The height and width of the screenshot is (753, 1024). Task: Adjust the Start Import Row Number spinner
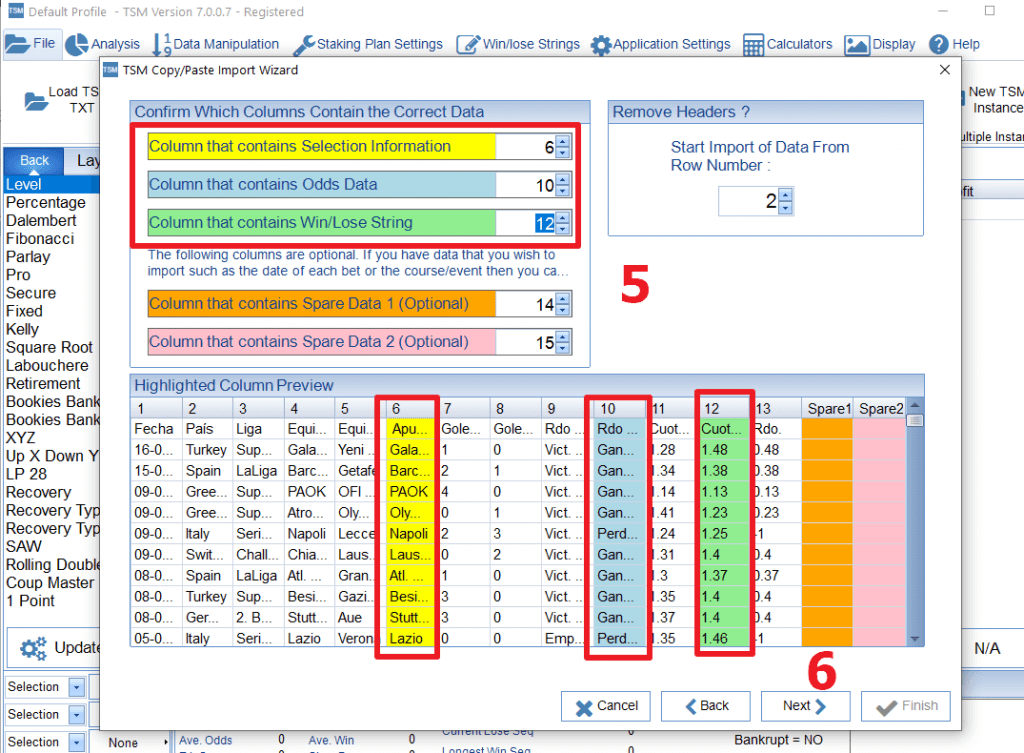(x=785, y=202)
